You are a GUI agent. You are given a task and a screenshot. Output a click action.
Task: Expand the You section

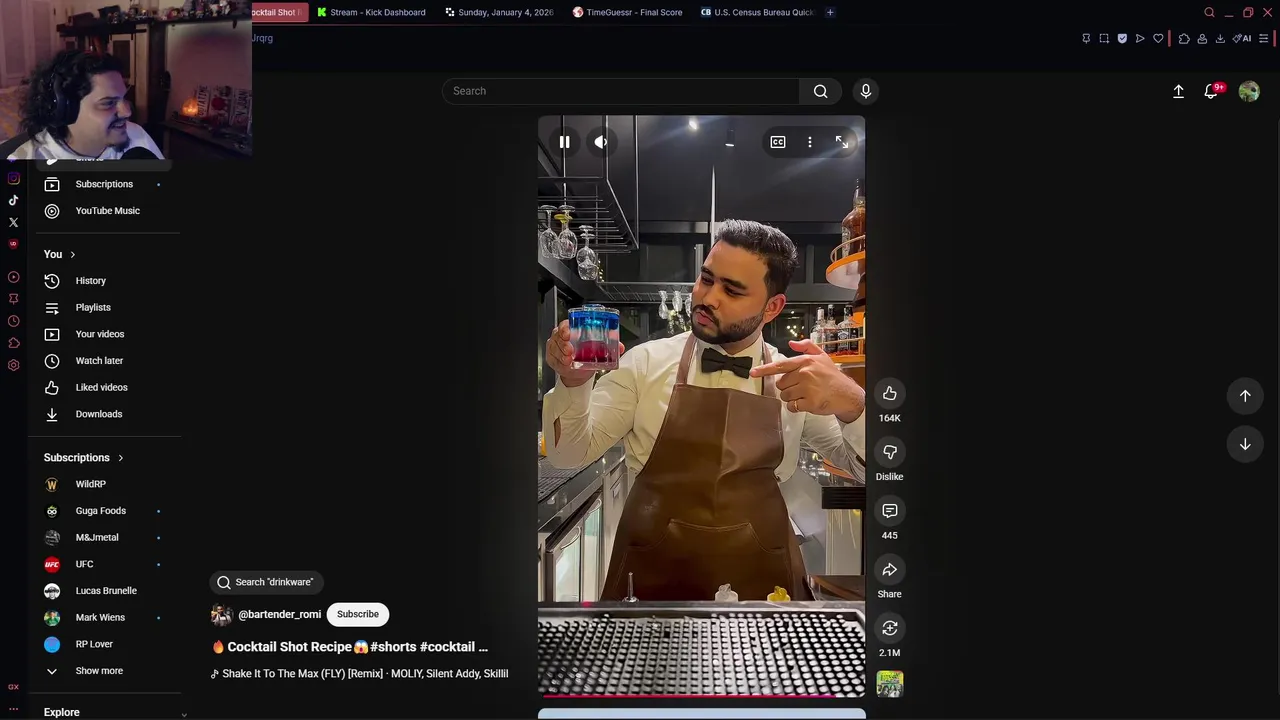[60, 254]
